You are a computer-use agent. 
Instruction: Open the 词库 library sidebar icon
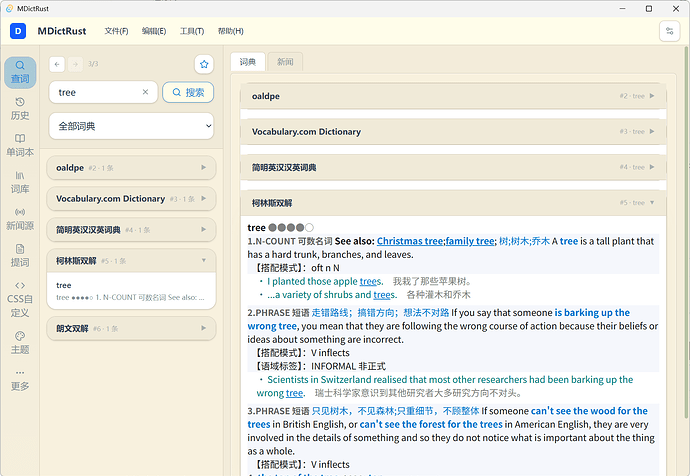[20, 182]
